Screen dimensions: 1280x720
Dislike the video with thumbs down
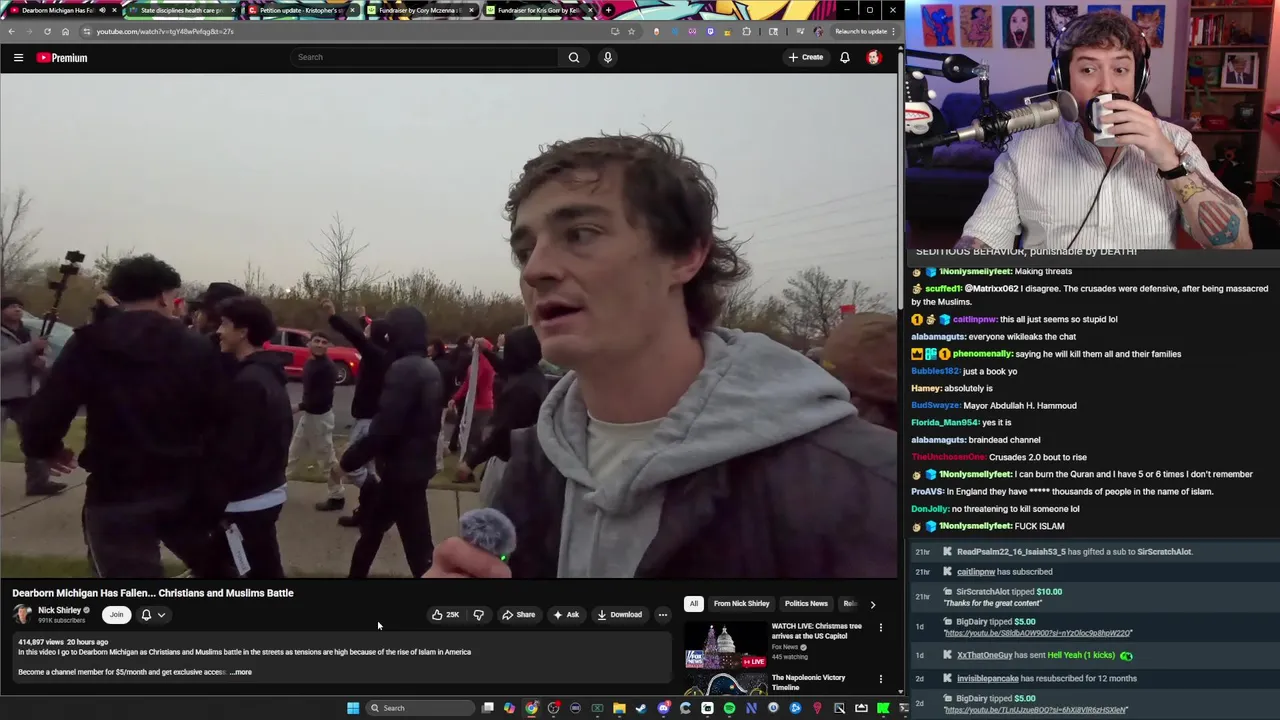[x=478, y=615]
